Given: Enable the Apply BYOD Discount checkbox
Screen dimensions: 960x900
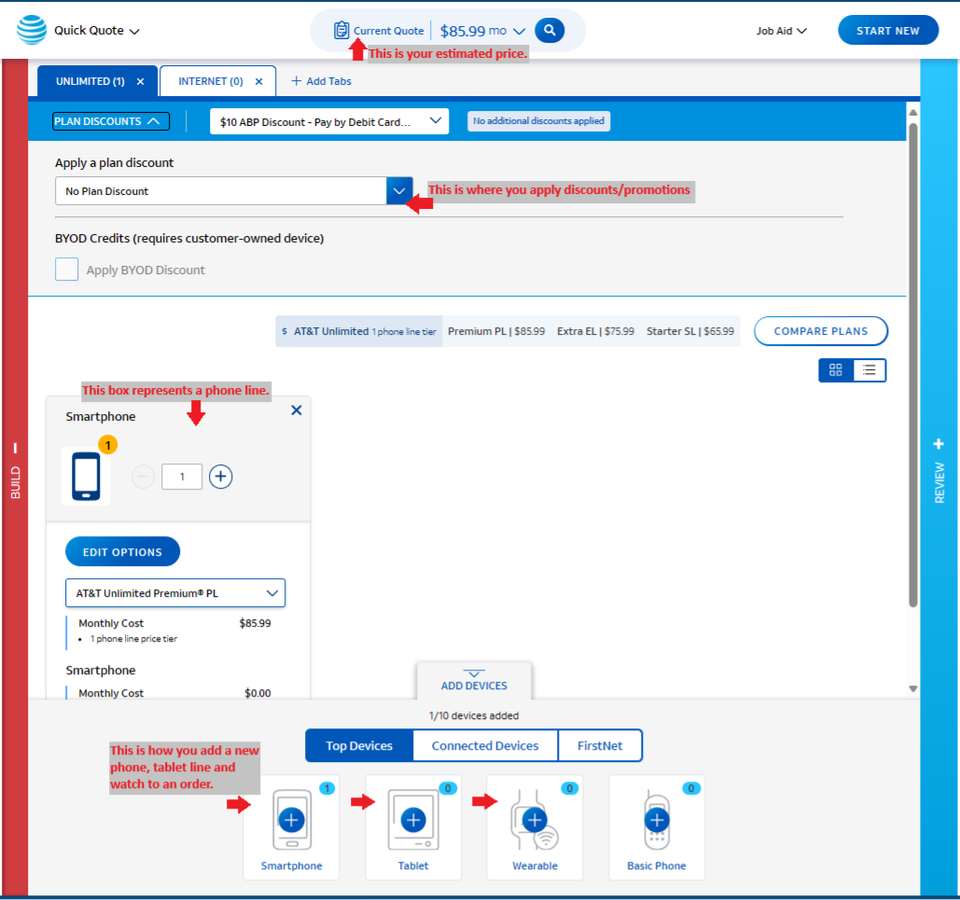Looking at the screenshot, I should [67, 269].
